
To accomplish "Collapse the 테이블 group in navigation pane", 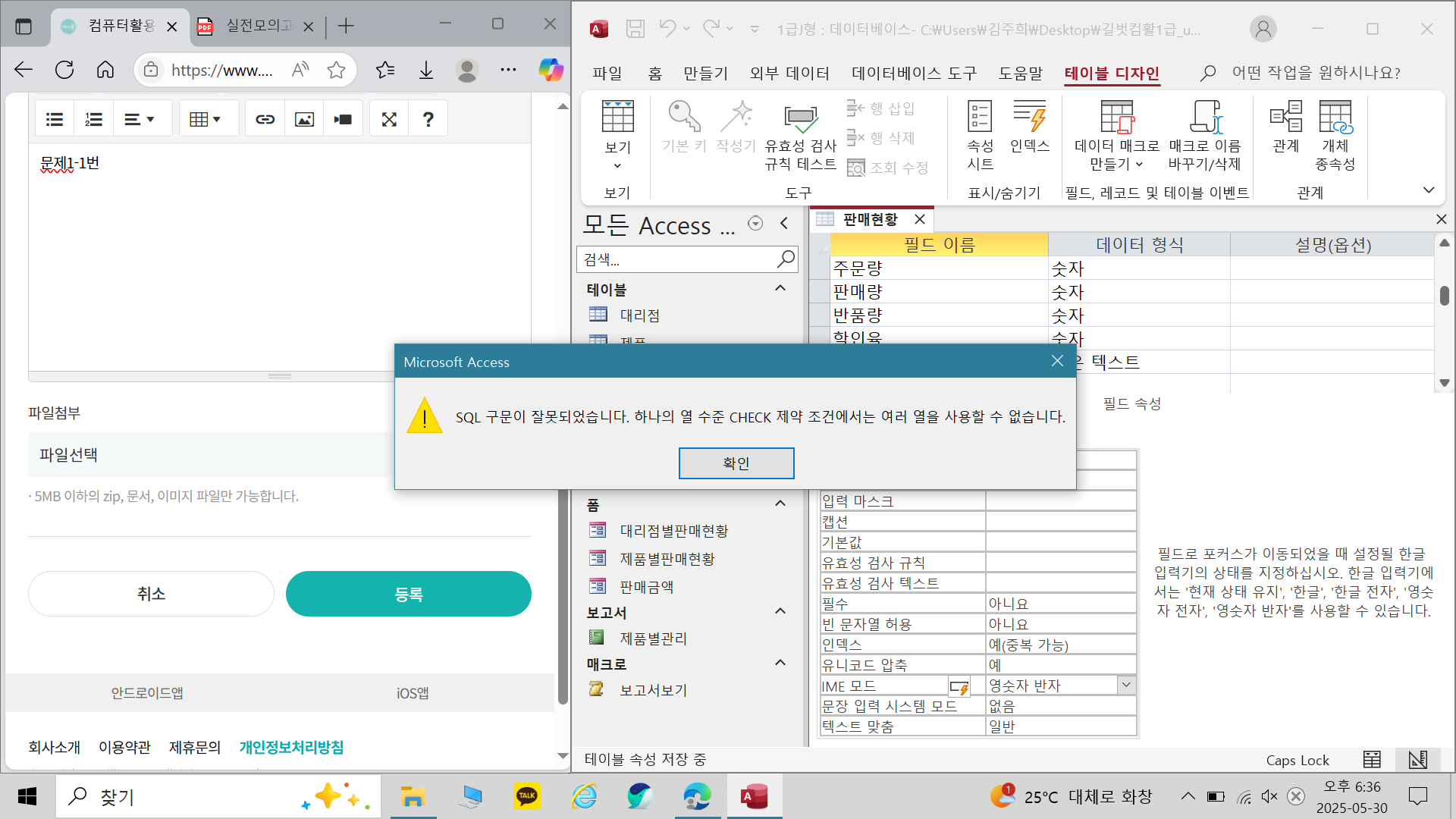I will coord(780,289).
